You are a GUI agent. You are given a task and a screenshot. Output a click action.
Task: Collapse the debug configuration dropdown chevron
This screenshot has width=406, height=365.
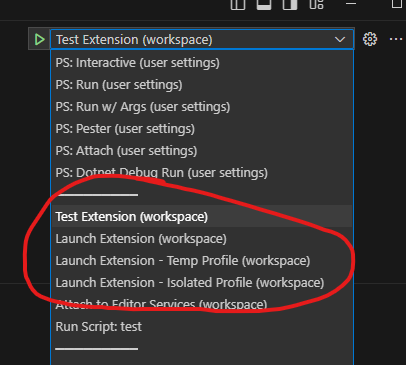point(340,40)
